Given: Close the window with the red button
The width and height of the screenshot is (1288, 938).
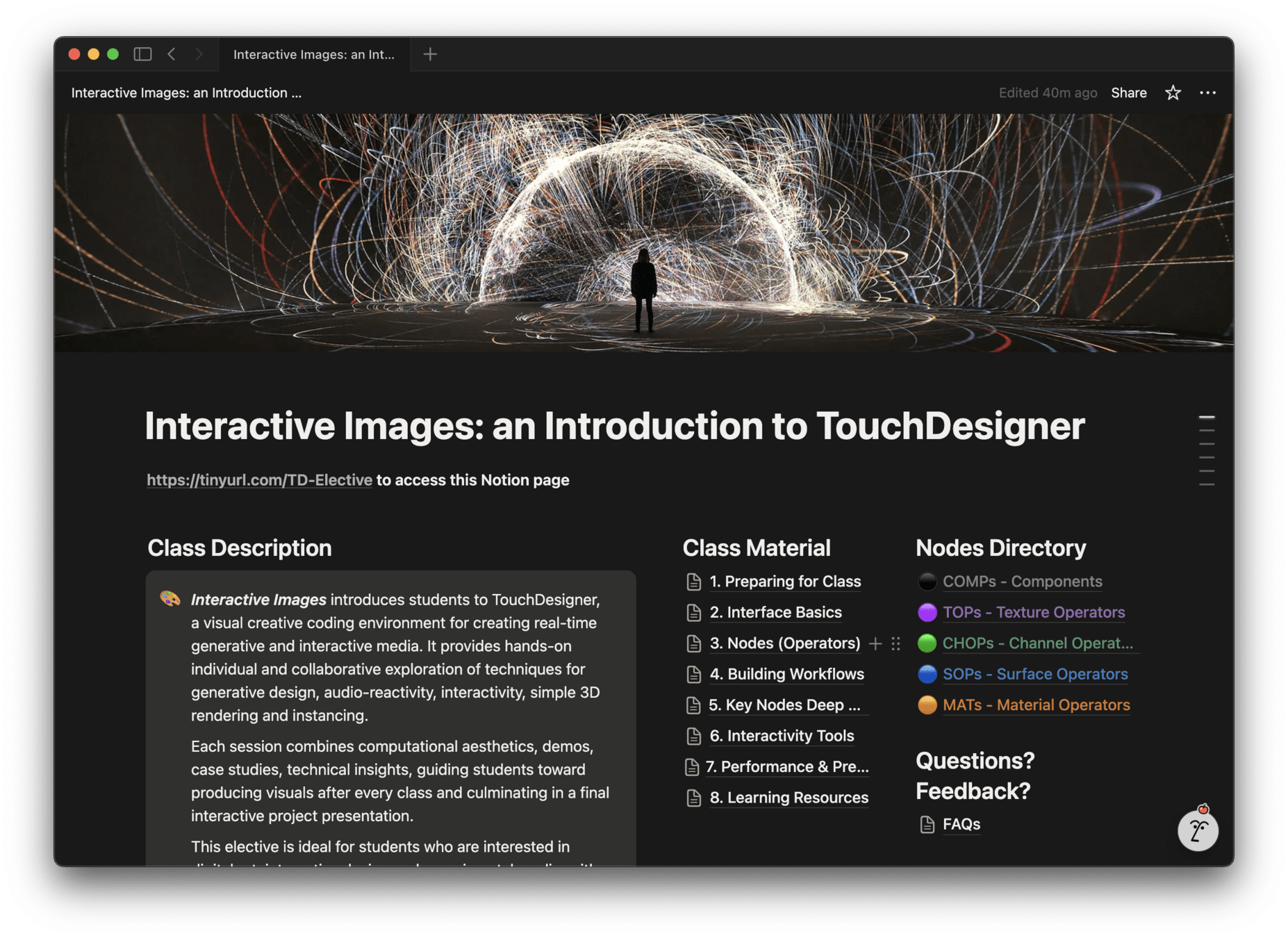Looking at the screenshot, I should pos(74,54).
